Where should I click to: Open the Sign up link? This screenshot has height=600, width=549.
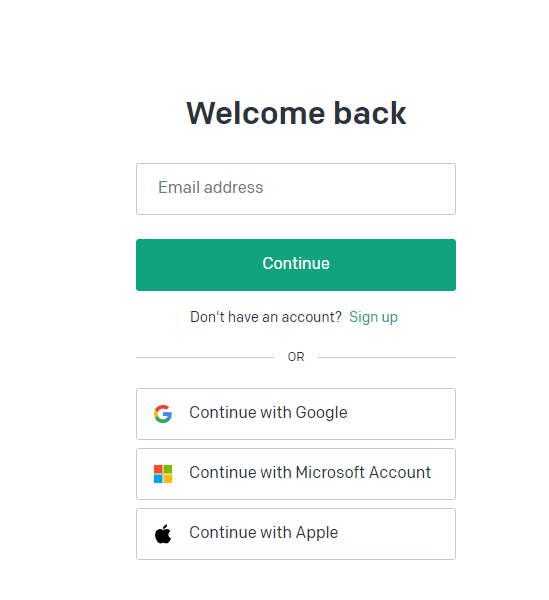click(x=373, y=317)
